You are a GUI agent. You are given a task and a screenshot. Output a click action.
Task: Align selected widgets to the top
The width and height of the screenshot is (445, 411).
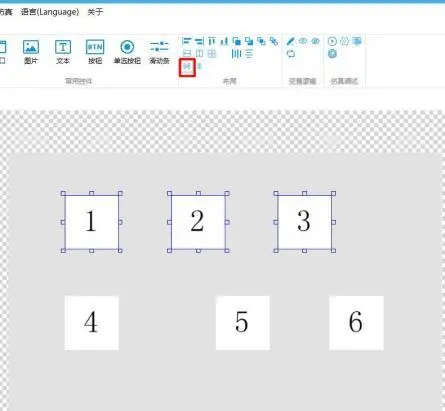coord(212,41)
